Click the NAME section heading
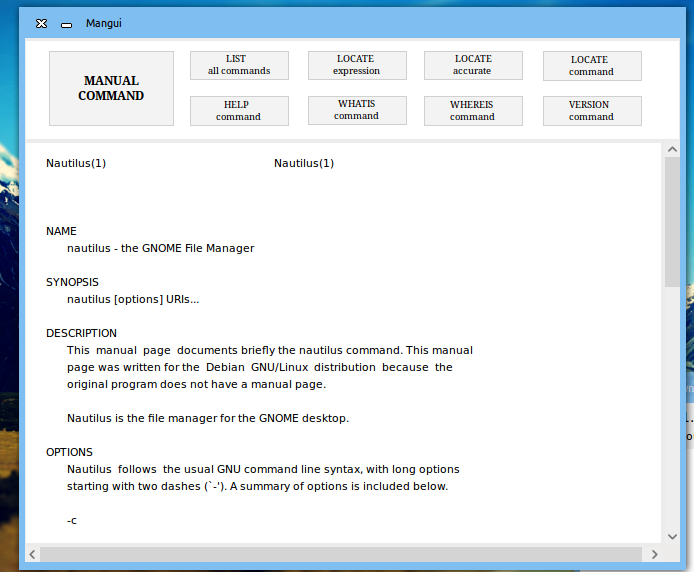 pos(61,231)
